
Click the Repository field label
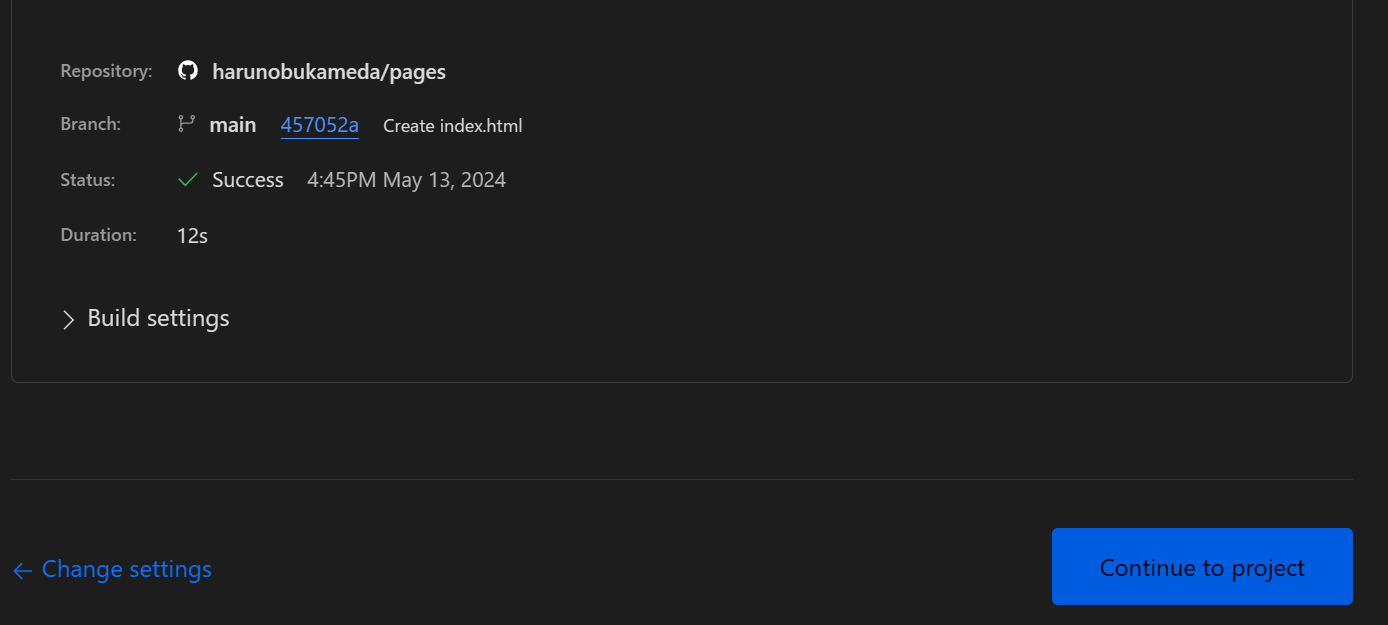click(106, 71)
